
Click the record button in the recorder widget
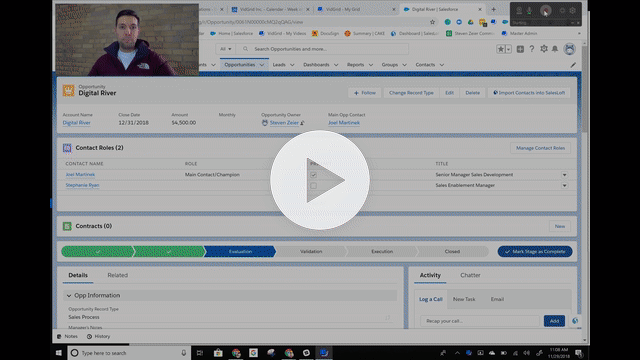tap(545, 11)
